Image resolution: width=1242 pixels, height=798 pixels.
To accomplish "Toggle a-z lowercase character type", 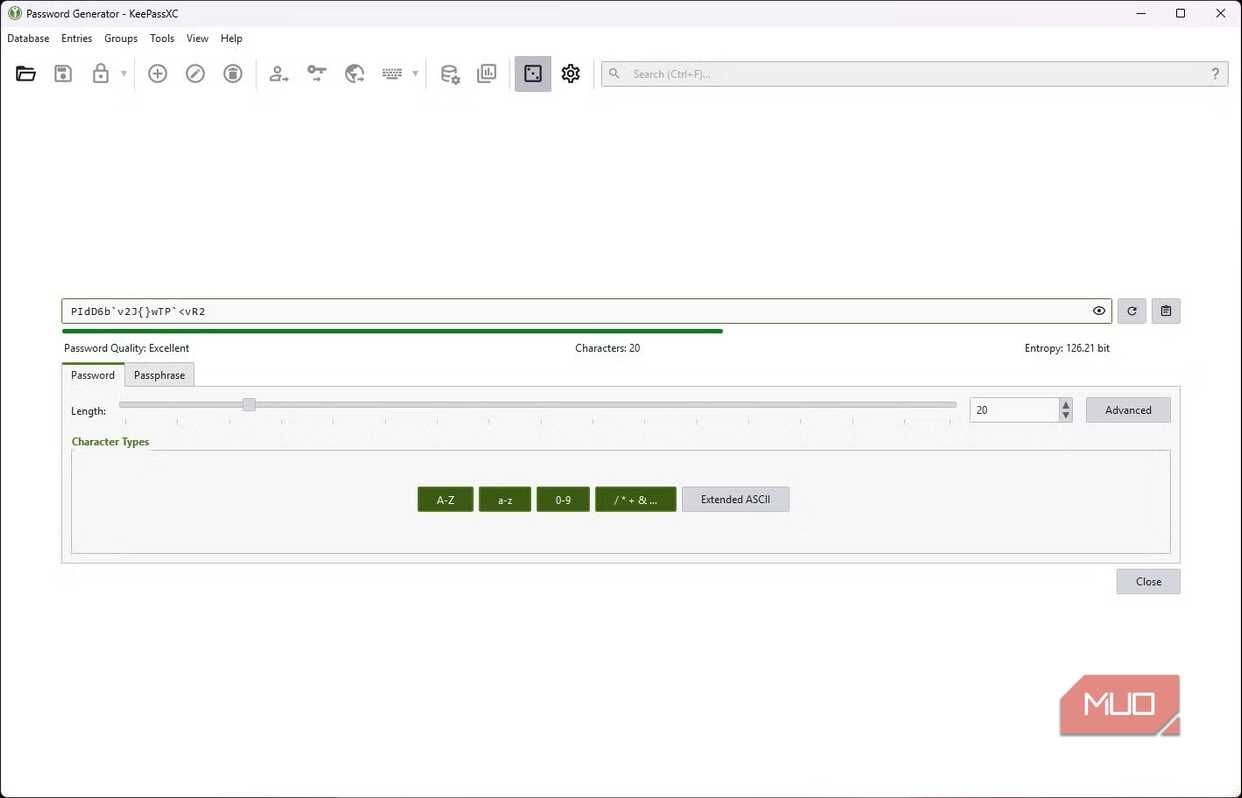I will point(505,499).
